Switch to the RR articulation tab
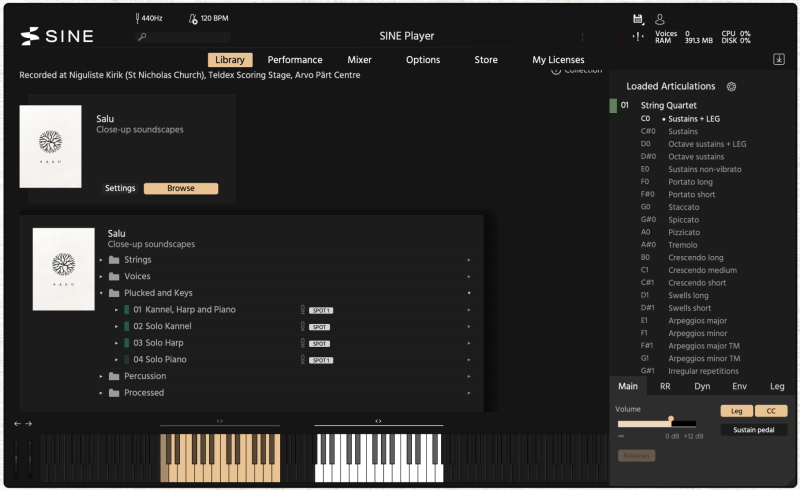 [x=665, y=386]
